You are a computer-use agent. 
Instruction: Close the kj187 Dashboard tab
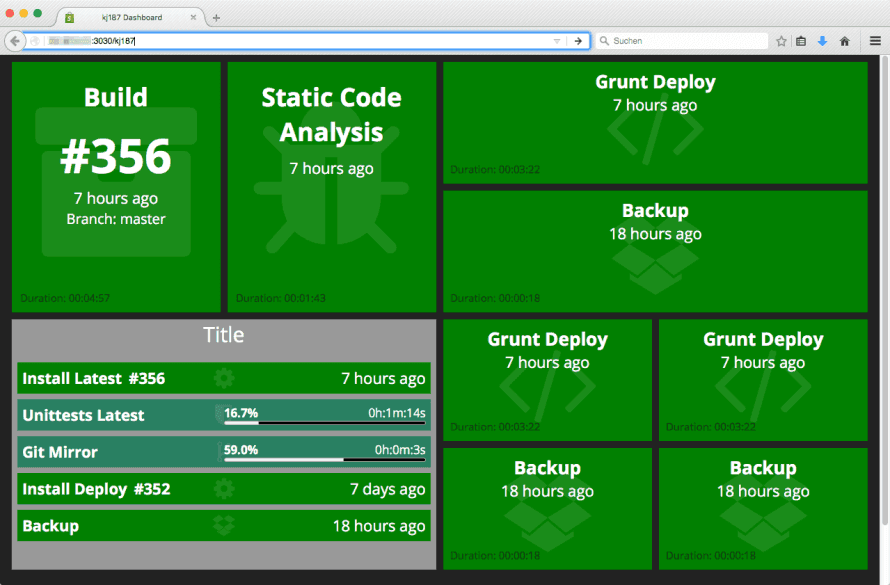[194, 17]
